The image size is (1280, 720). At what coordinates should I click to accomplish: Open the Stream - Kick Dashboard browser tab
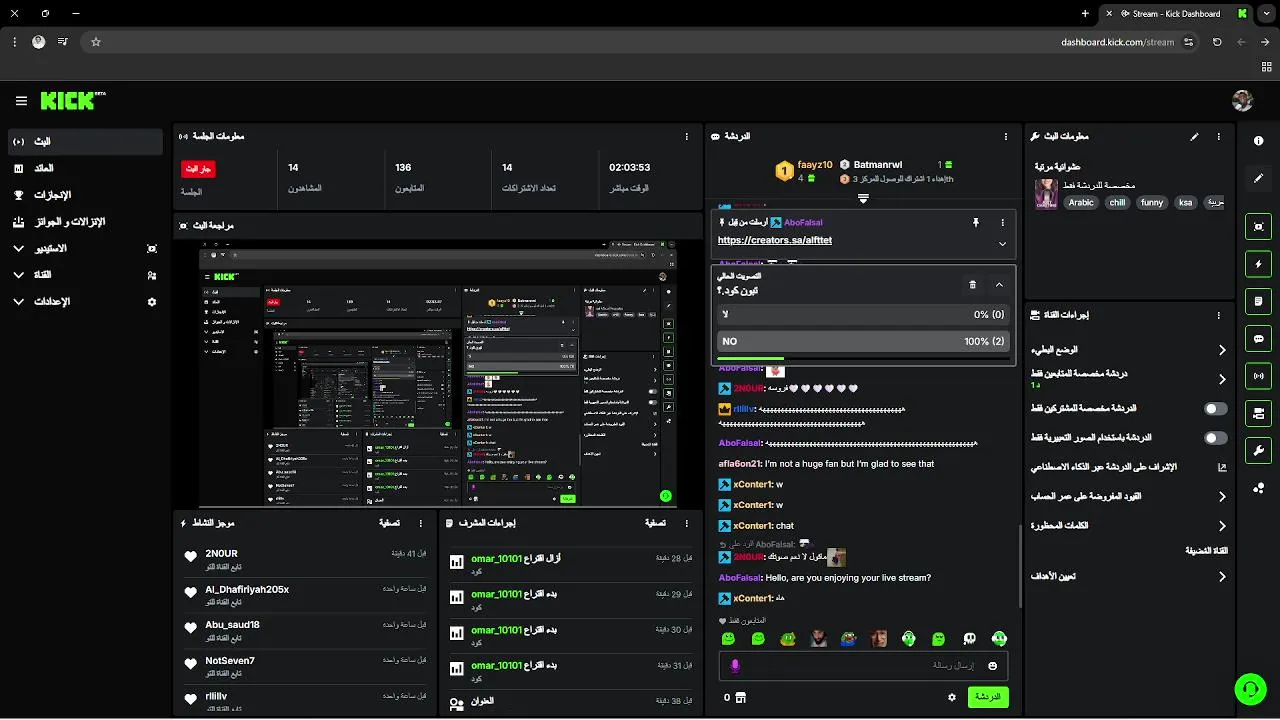coord(1176,14)
